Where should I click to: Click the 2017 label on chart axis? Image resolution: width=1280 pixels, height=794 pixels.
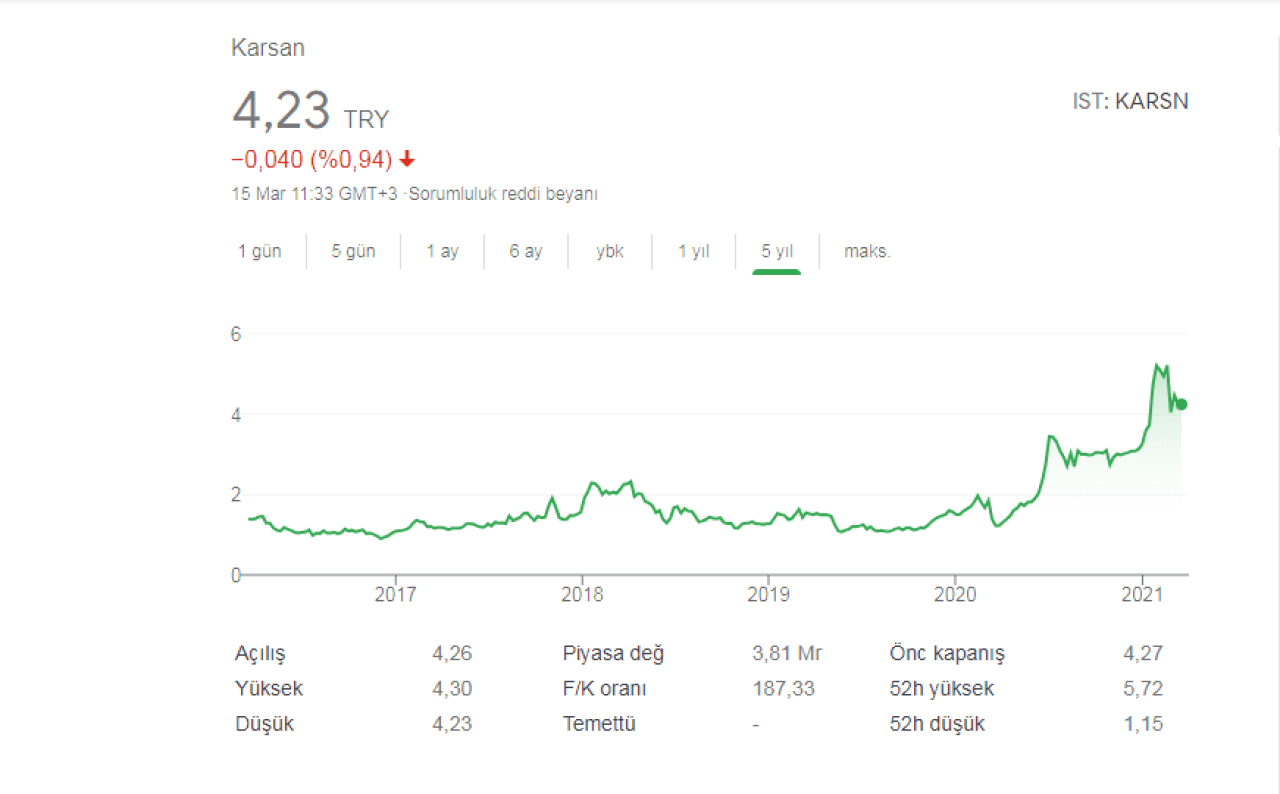(396, 594)
